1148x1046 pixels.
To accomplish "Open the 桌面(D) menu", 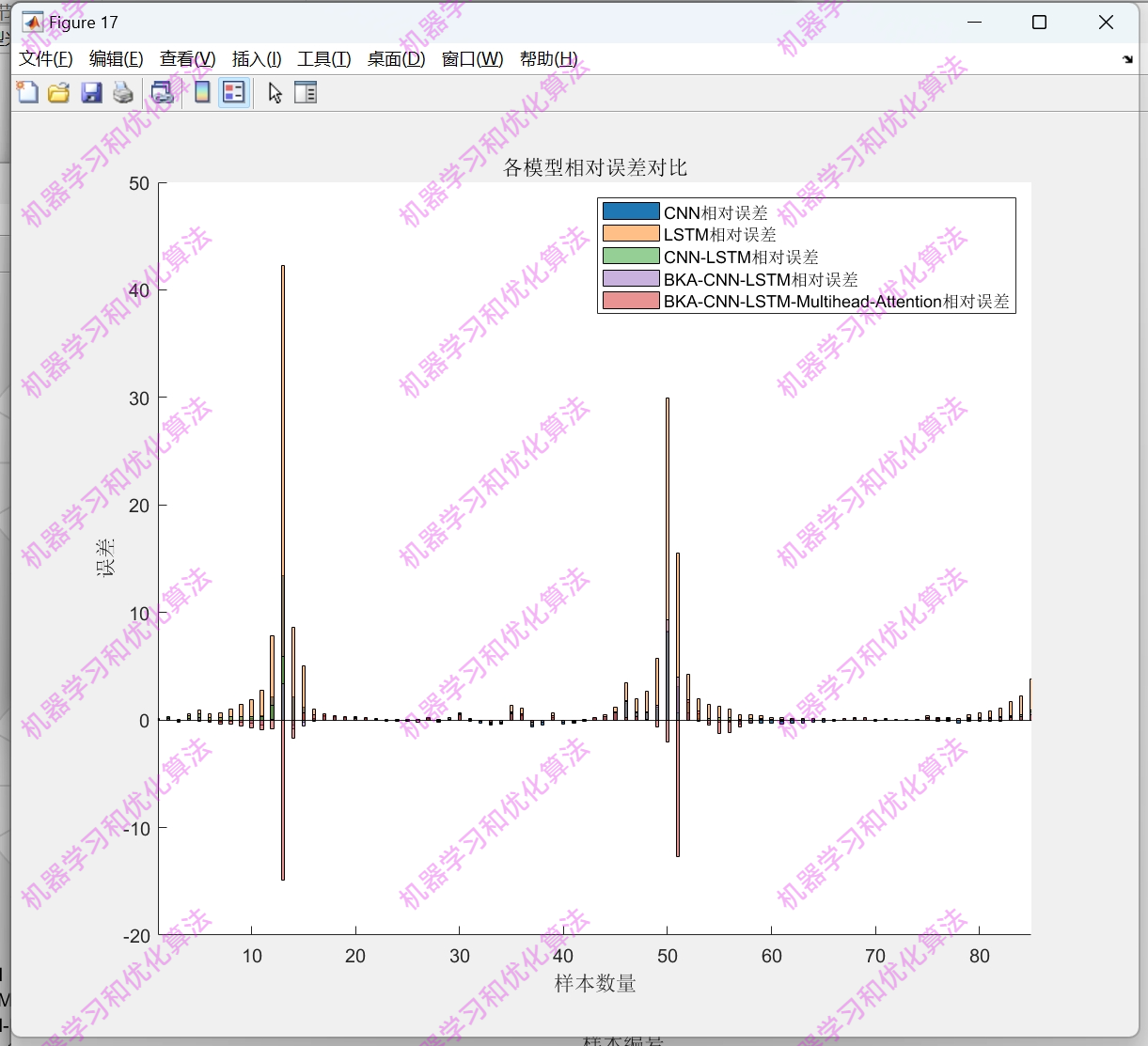I will click(x=396, y=59).
